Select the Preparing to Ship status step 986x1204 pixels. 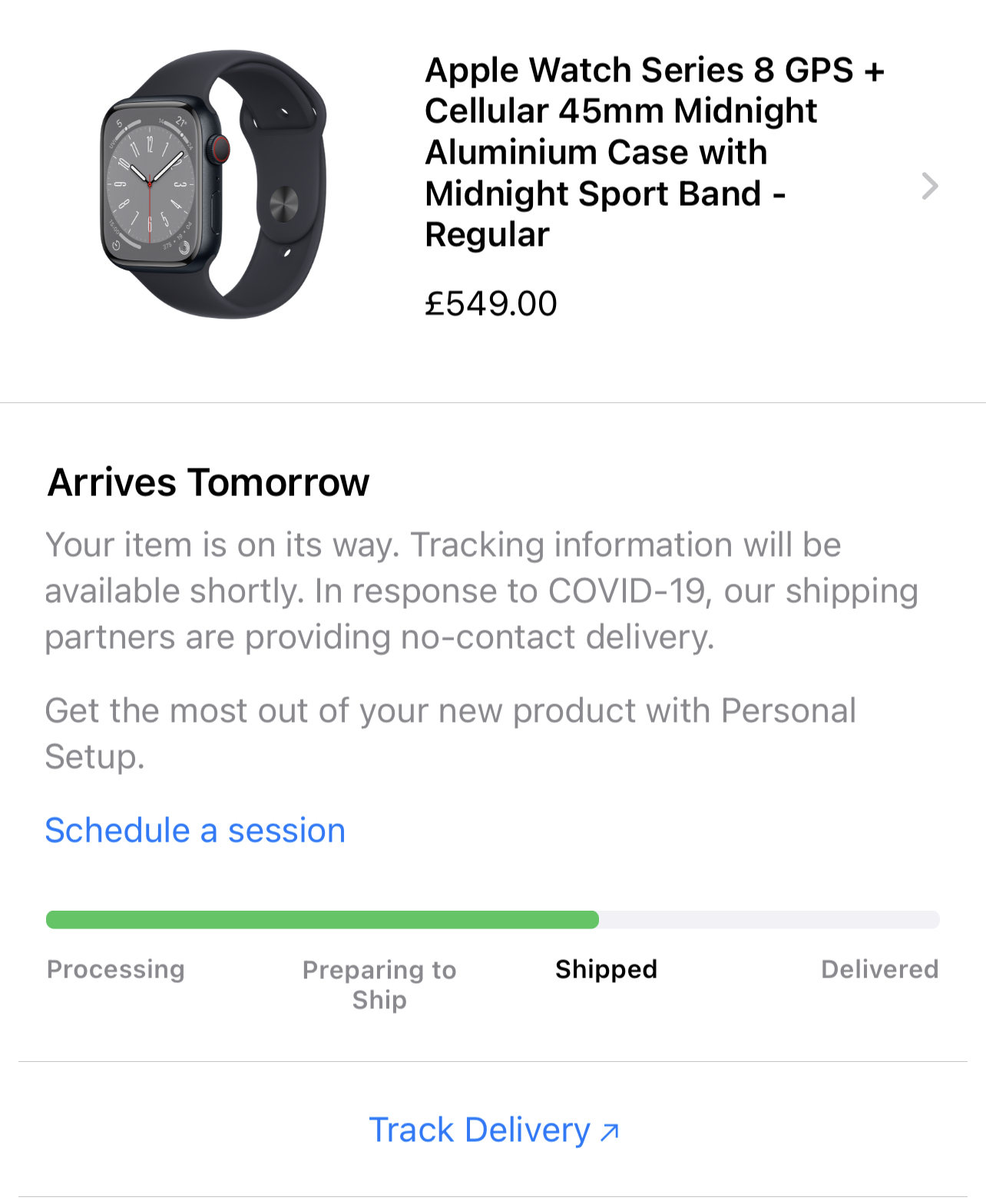pyautogui.click(x=379, y=984)
